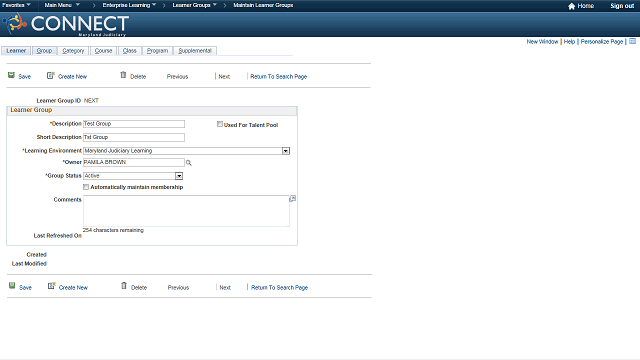
Task: Open the New Window link
Action: 542,42
